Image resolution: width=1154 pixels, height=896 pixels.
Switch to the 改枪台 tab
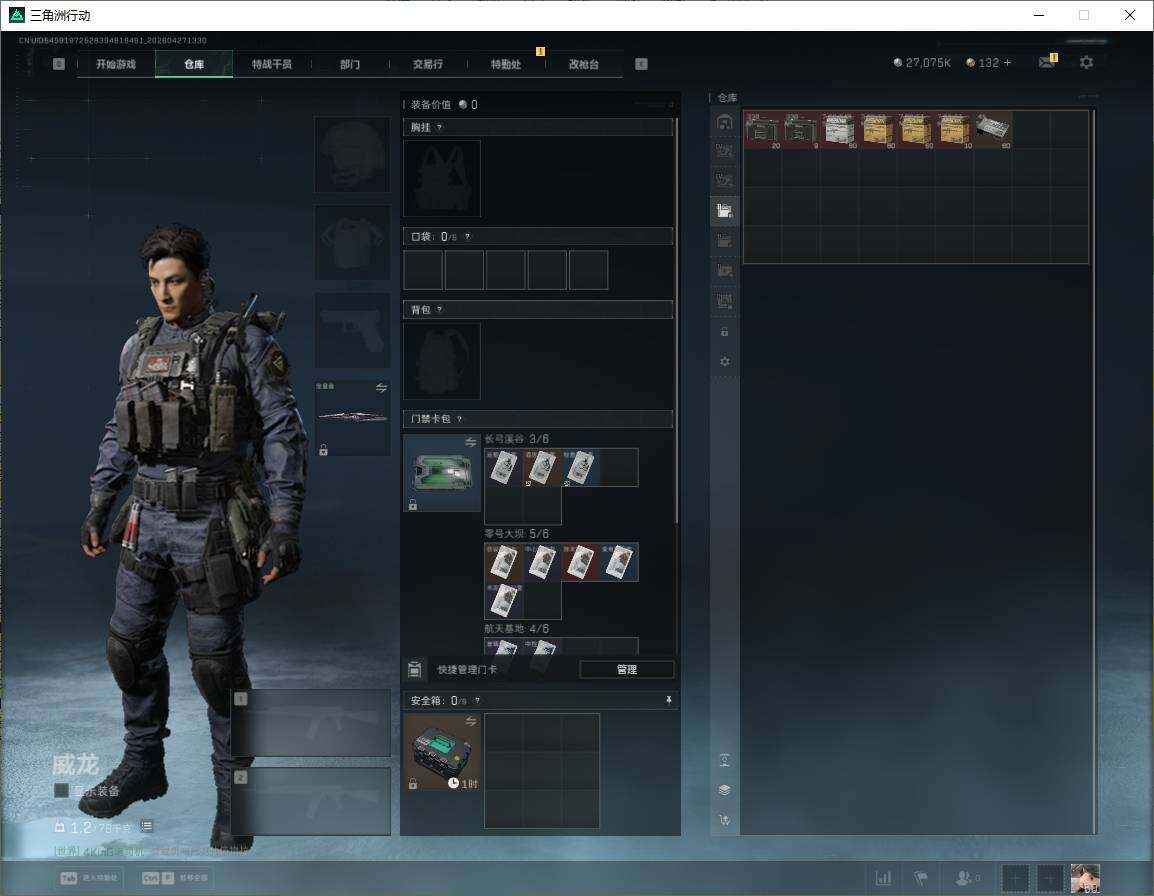tap(584, 64)
